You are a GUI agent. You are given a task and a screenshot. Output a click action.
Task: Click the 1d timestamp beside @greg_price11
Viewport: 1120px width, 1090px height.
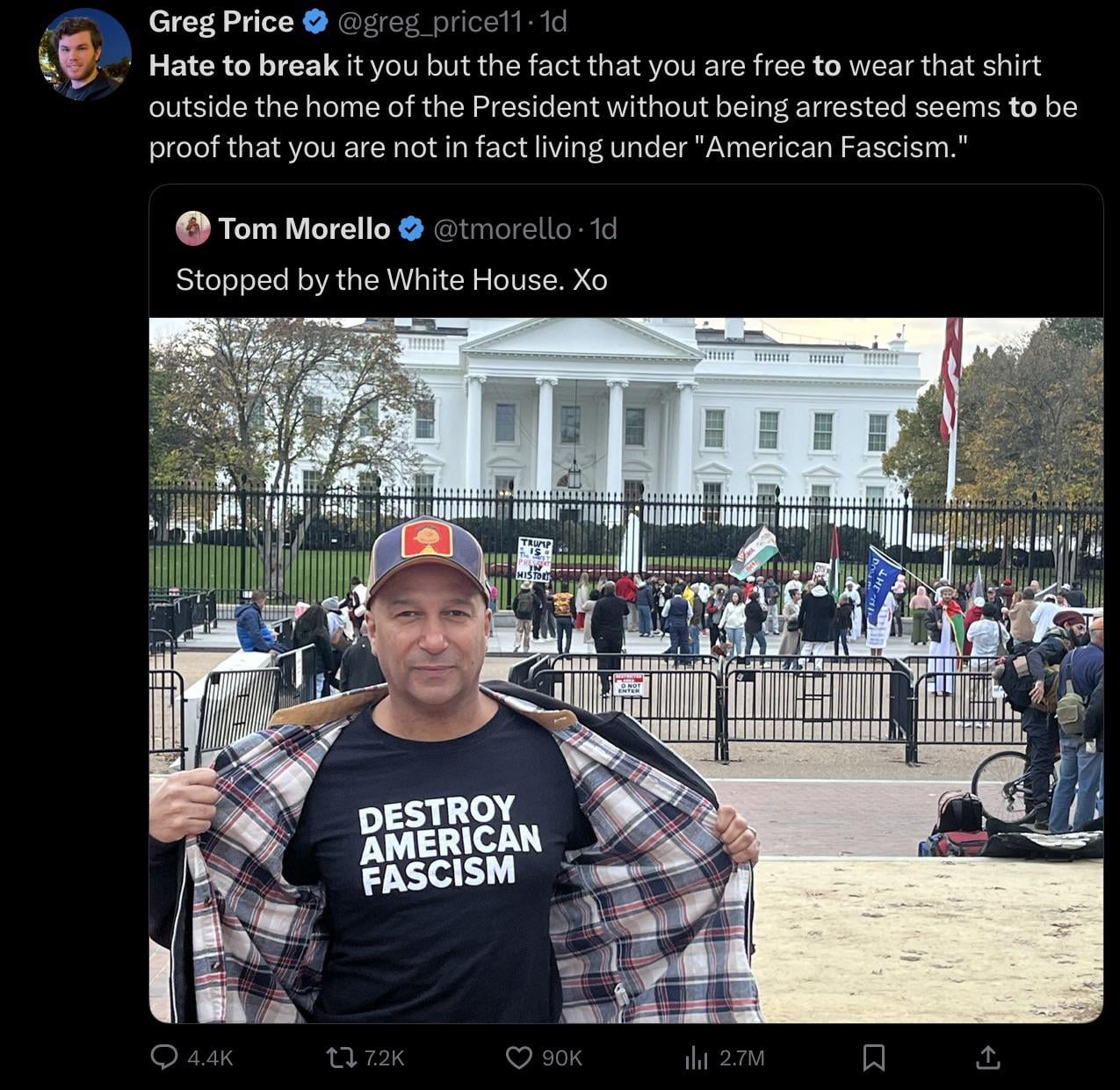553,22
